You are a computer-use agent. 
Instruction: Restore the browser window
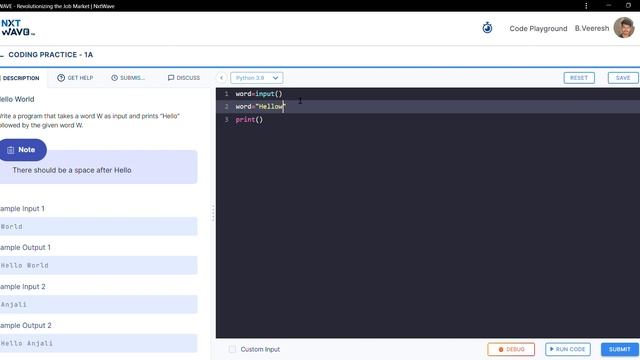(x=629, y=6)
